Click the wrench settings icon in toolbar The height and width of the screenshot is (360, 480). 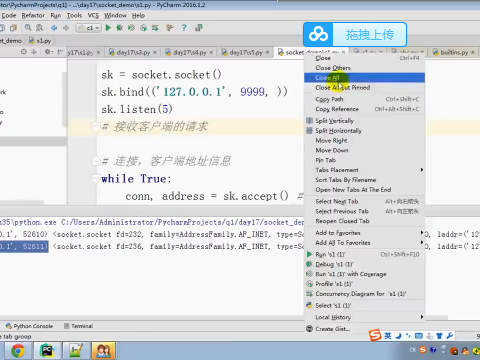(x=170, y=28)
